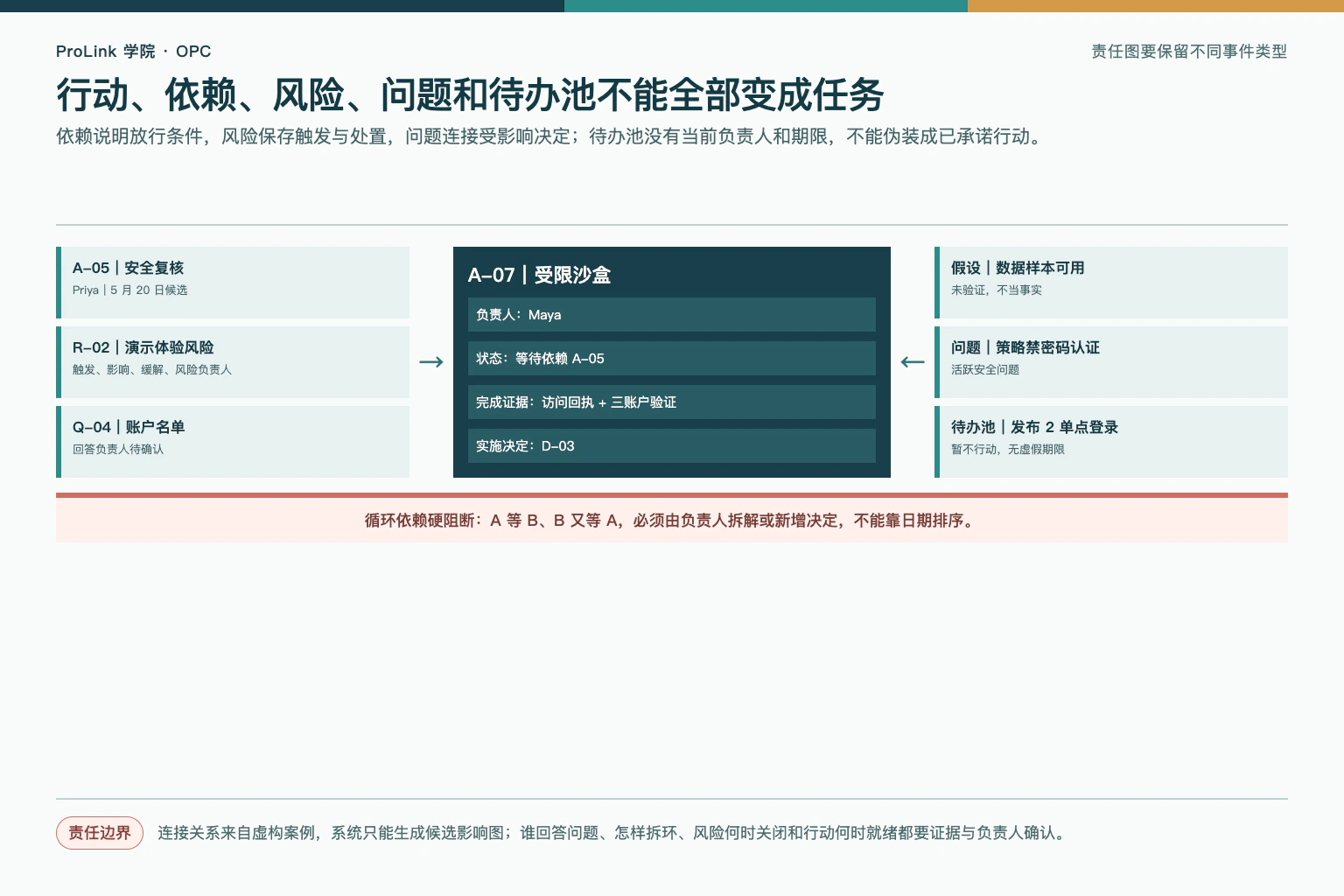Click 活跃安全问题 text
The width and height of the screenshot is (1344, 896).
pyautogui.click(x=985, y=370)
